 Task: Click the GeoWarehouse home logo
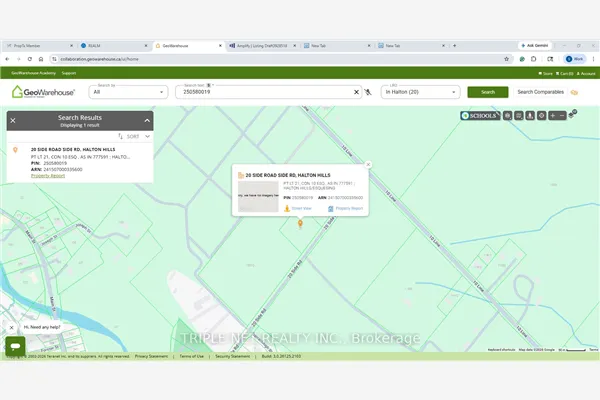click(43, 92)
